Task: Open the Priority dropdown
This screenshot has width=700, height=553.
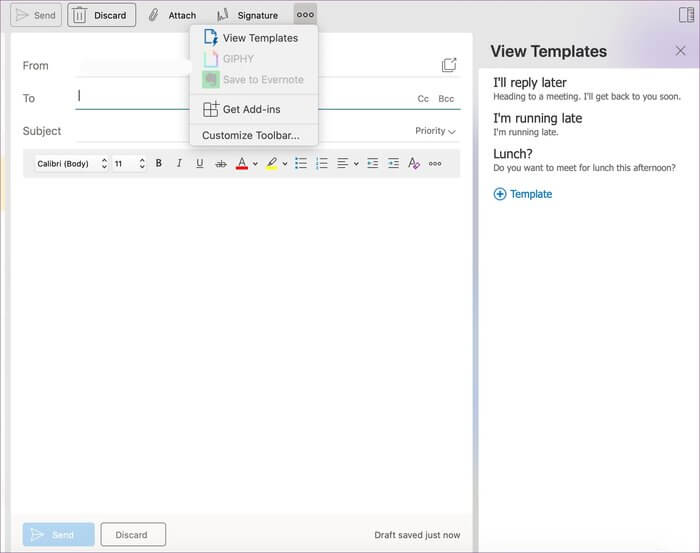Action: click(x=436, y=131)
